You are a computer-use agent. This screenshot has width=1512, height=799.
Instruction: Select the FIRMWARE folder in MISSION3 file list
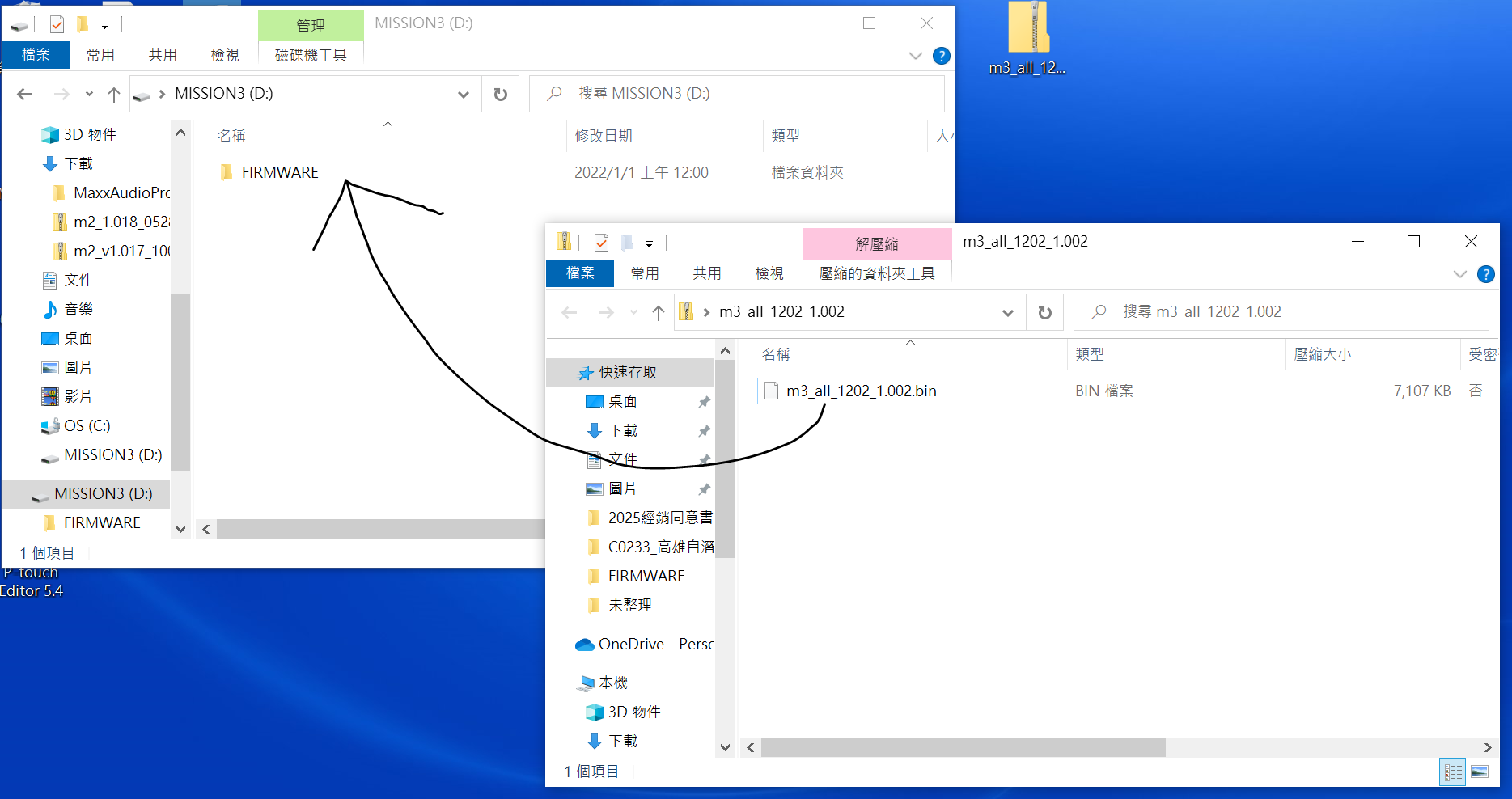pyautogui.click(x=280, y=172)
